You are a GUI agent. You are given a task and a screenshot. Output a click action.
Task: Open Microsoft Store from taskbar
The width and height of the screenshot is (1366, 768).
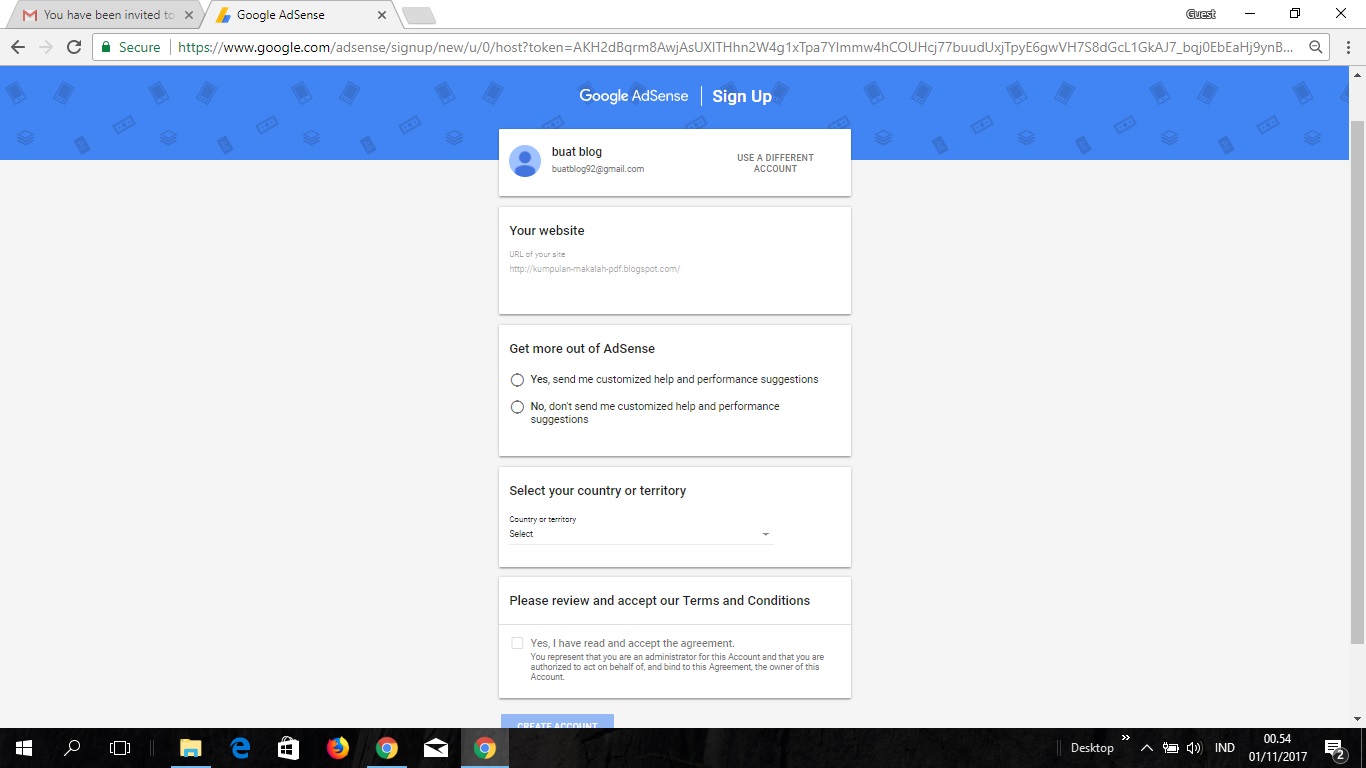point(289,748)
